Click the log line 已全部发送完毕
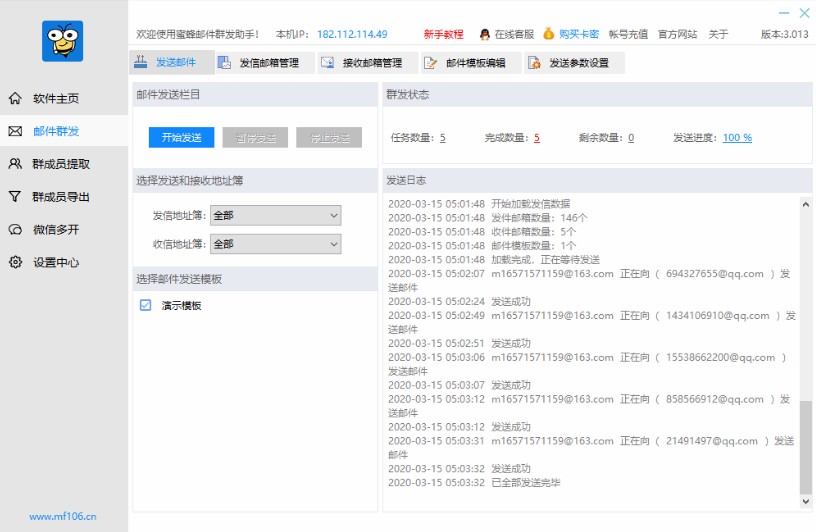Screen dimensions: 816x532 (474, 483)
